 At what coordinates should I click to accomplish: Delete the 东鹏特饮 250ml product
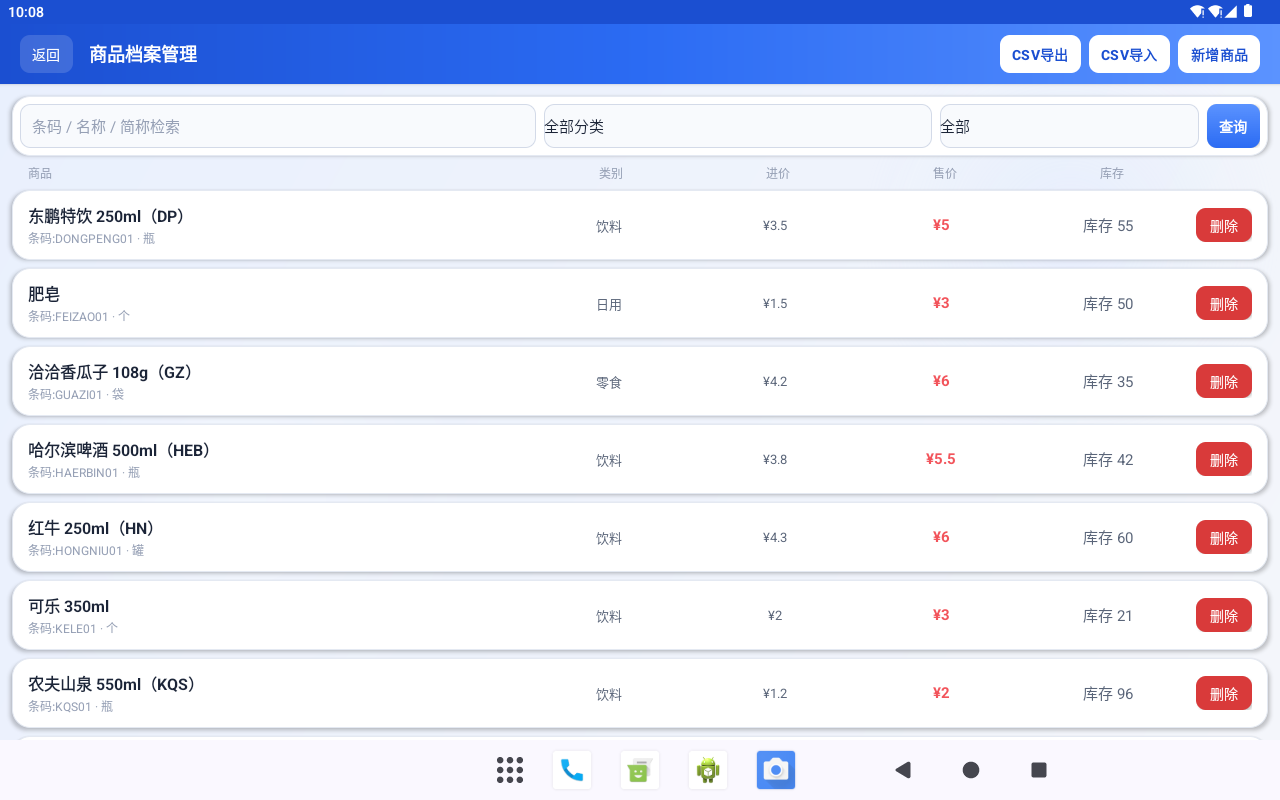pyautogui.click(x=1224, y=225)
